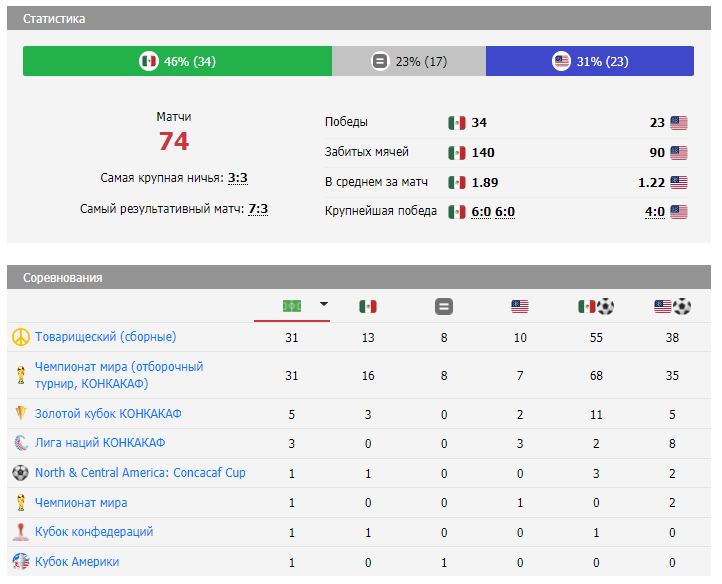722x584 pixels.
Task: Open North & Central America: Concacaf Cup
Action: (x=140, y=473)
